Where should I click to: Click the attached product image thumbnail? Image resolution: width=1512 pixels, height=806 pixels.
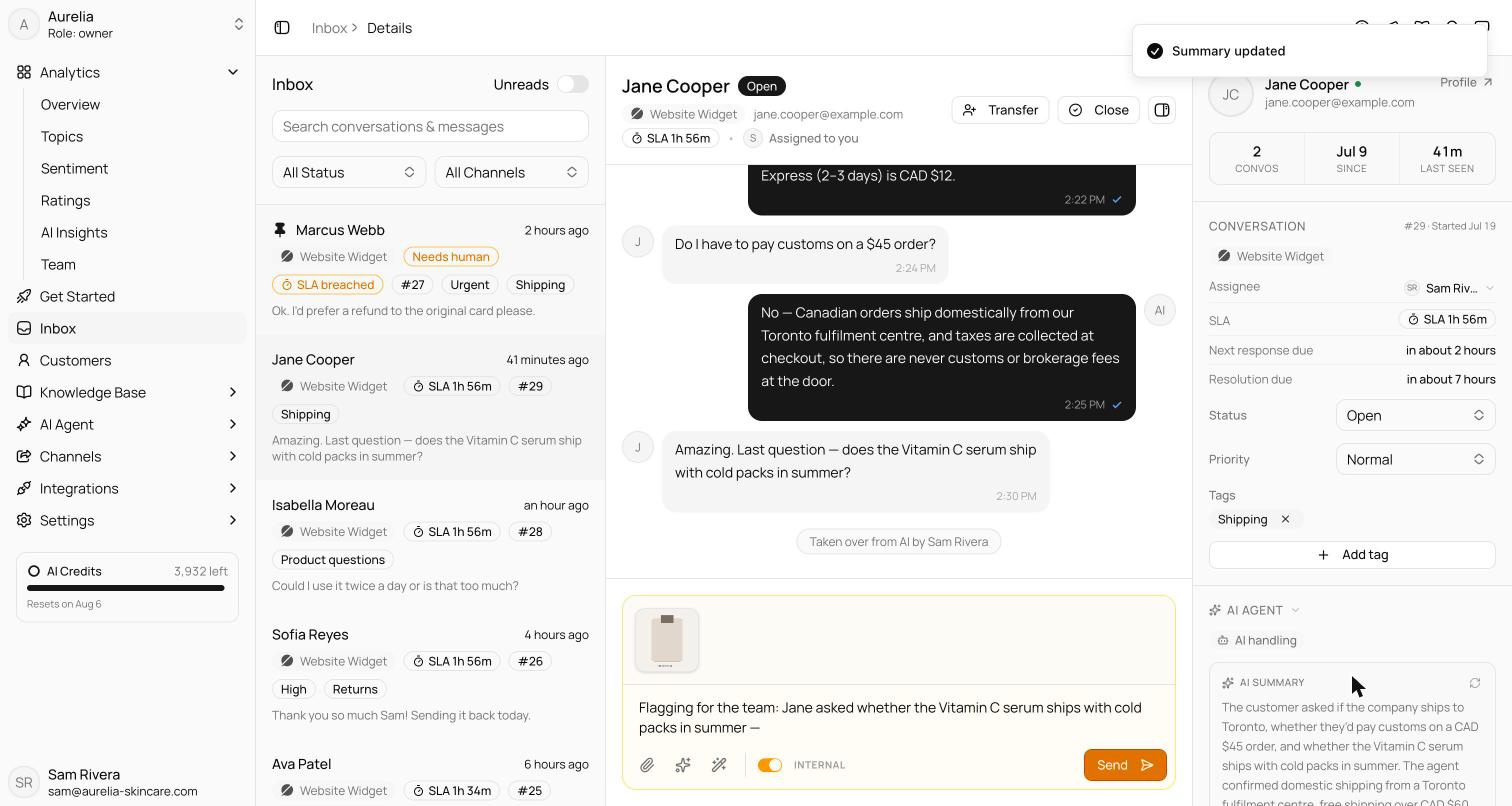(x=667, y=640)
